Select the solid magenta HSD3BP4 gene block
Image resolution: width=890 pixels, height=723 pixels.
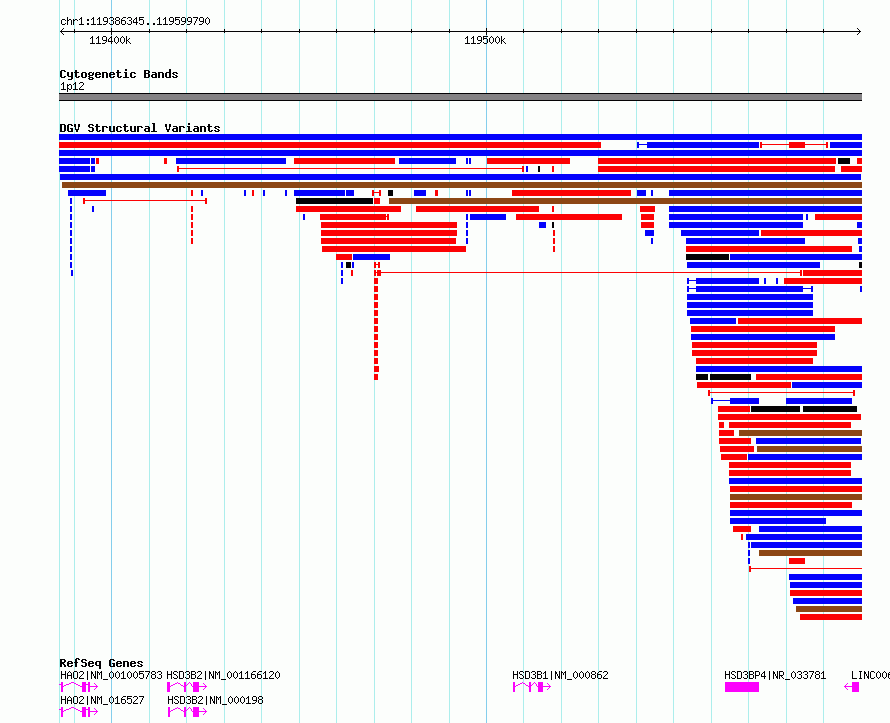(x=742, y=687)
